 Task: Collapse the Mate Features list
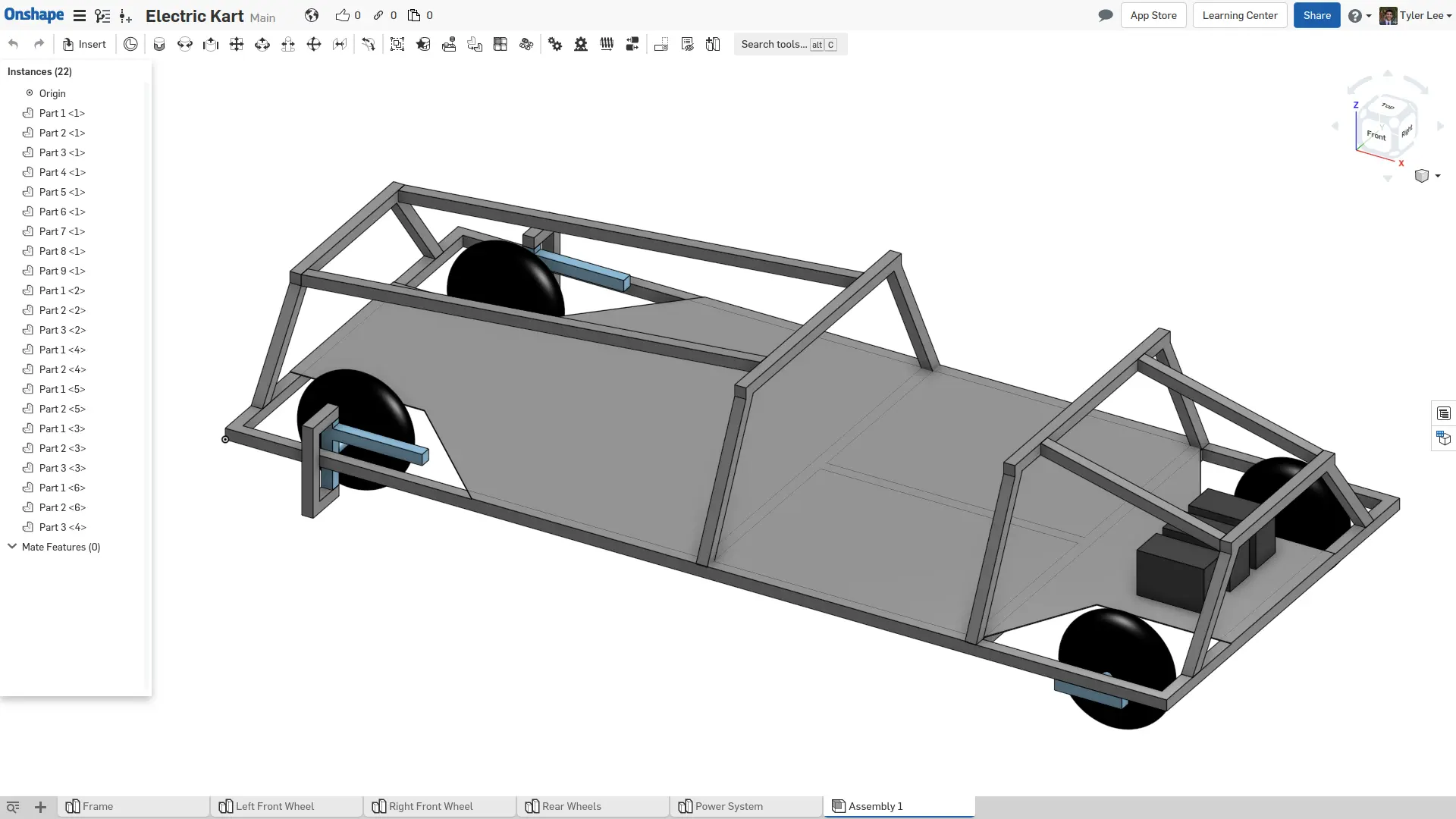(12, 547)
